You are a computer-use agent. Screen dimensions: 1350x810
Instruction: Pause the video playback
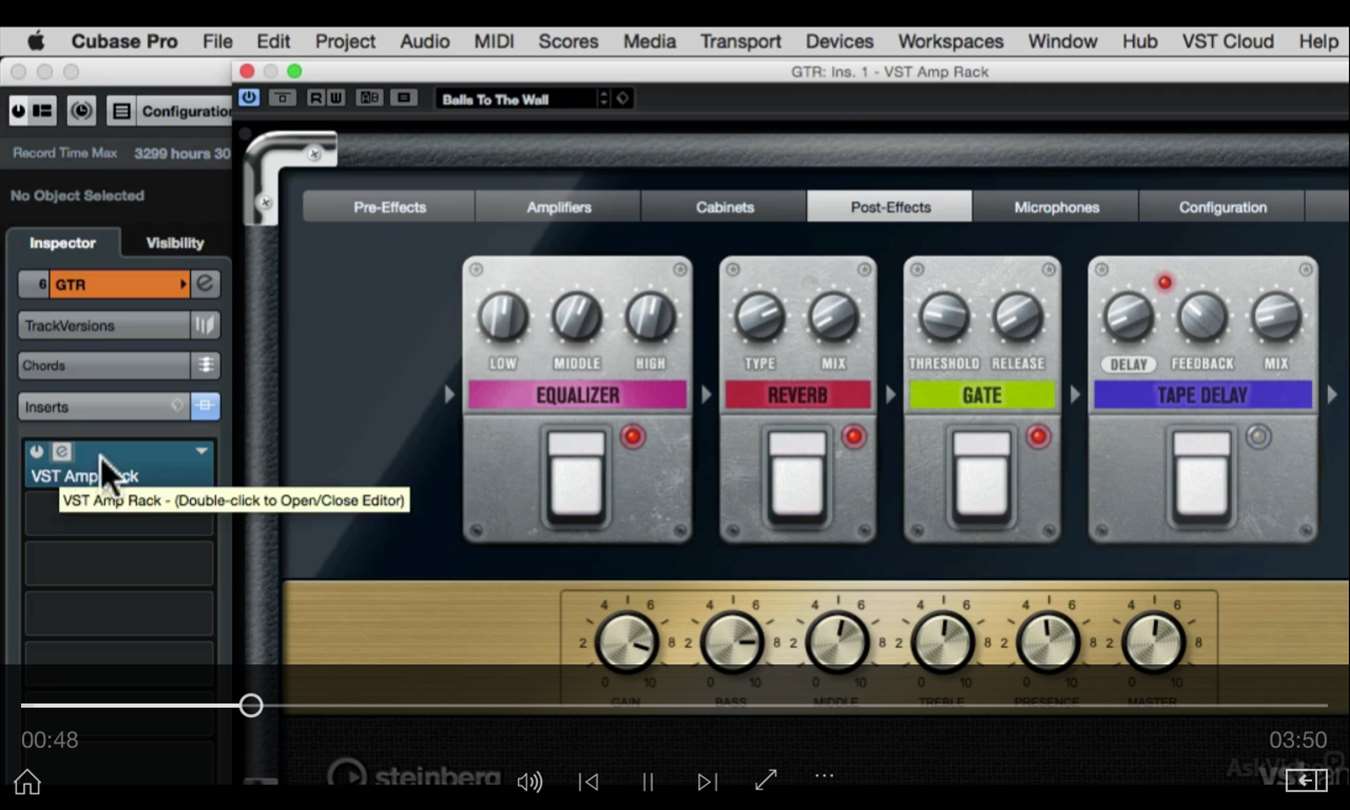(x=647, y=782)
